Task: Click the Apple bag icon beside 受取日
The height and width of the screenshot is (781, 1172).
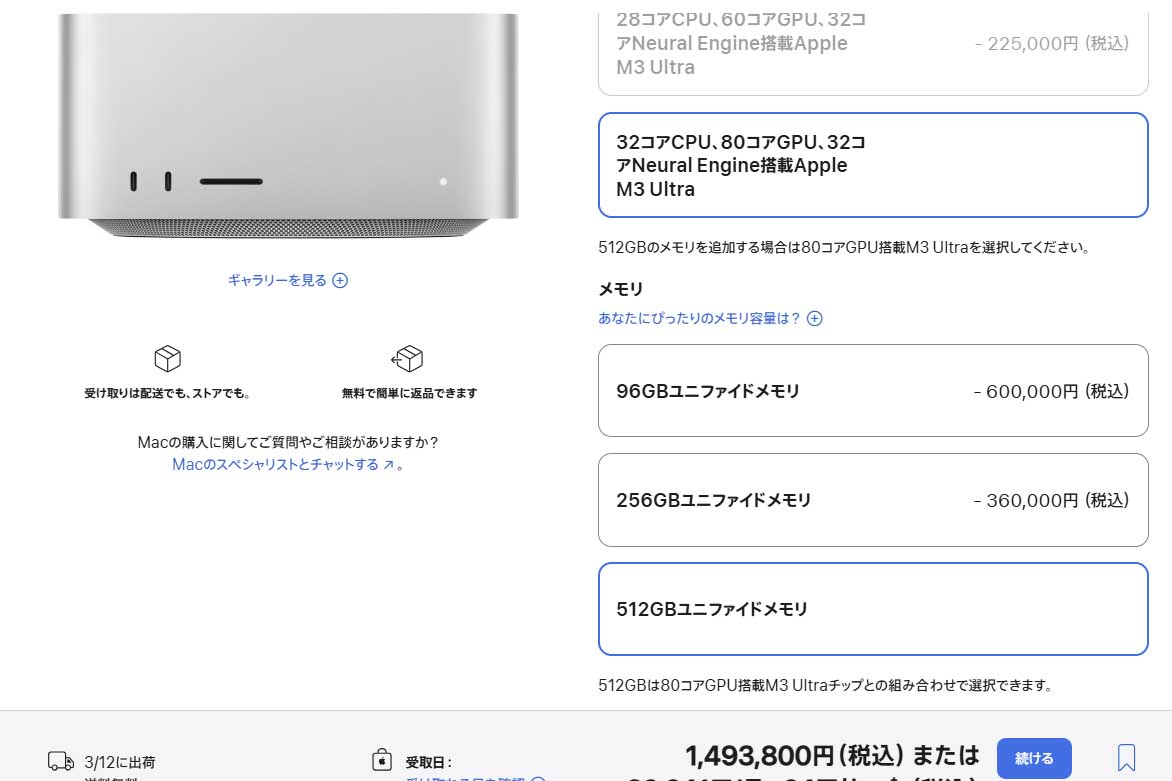Action: [382, 760]
